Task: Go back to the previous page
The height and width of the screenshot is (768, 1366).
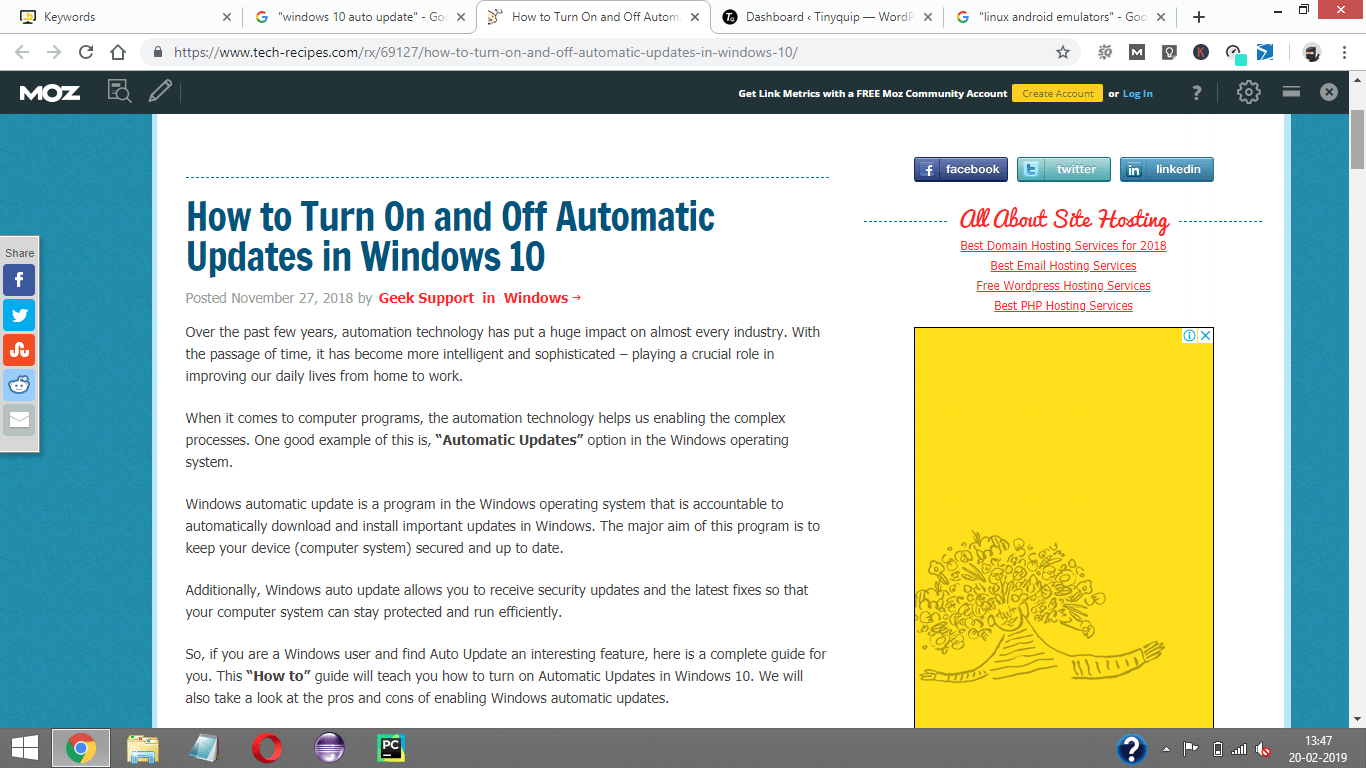Action: pyautogui.click(x=22, y=52)
